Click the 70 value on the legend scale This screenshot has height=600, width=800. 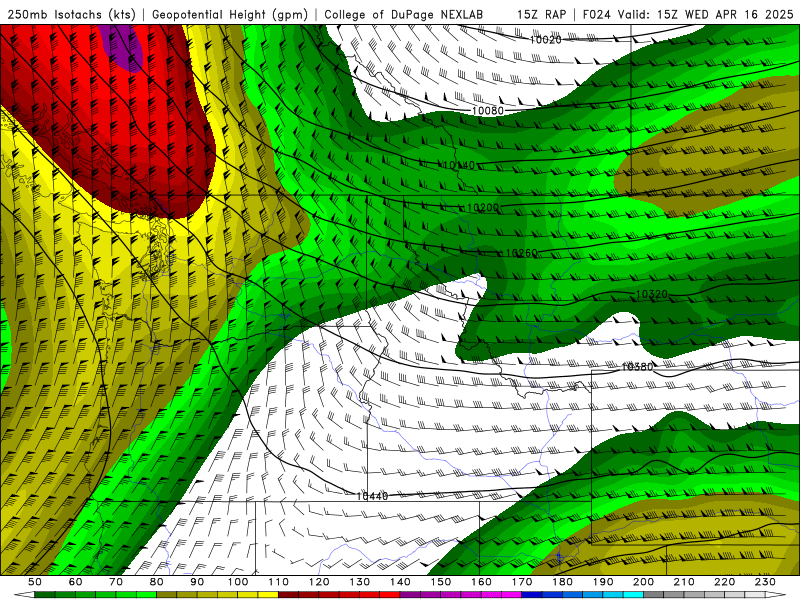click(116, 582)
